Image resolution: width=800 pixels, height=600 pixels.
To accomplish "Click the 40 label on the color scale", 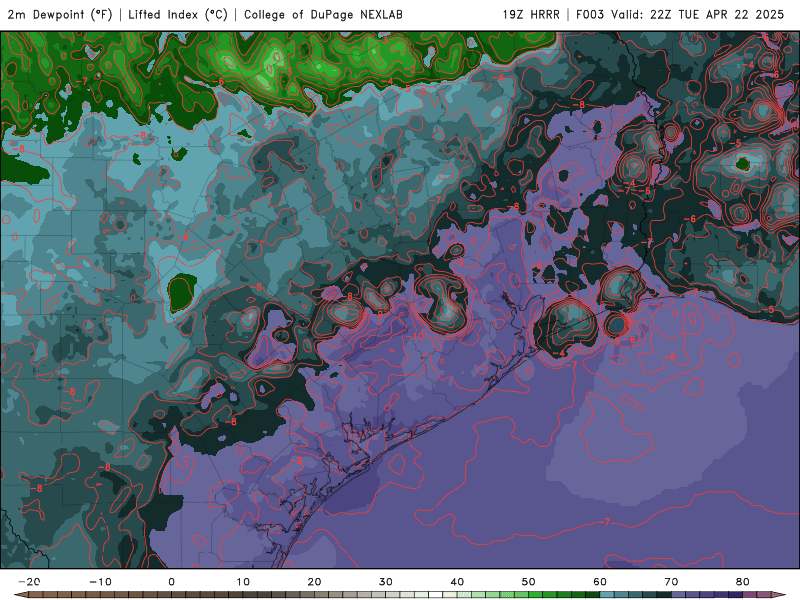I will (x=457, y=582).
